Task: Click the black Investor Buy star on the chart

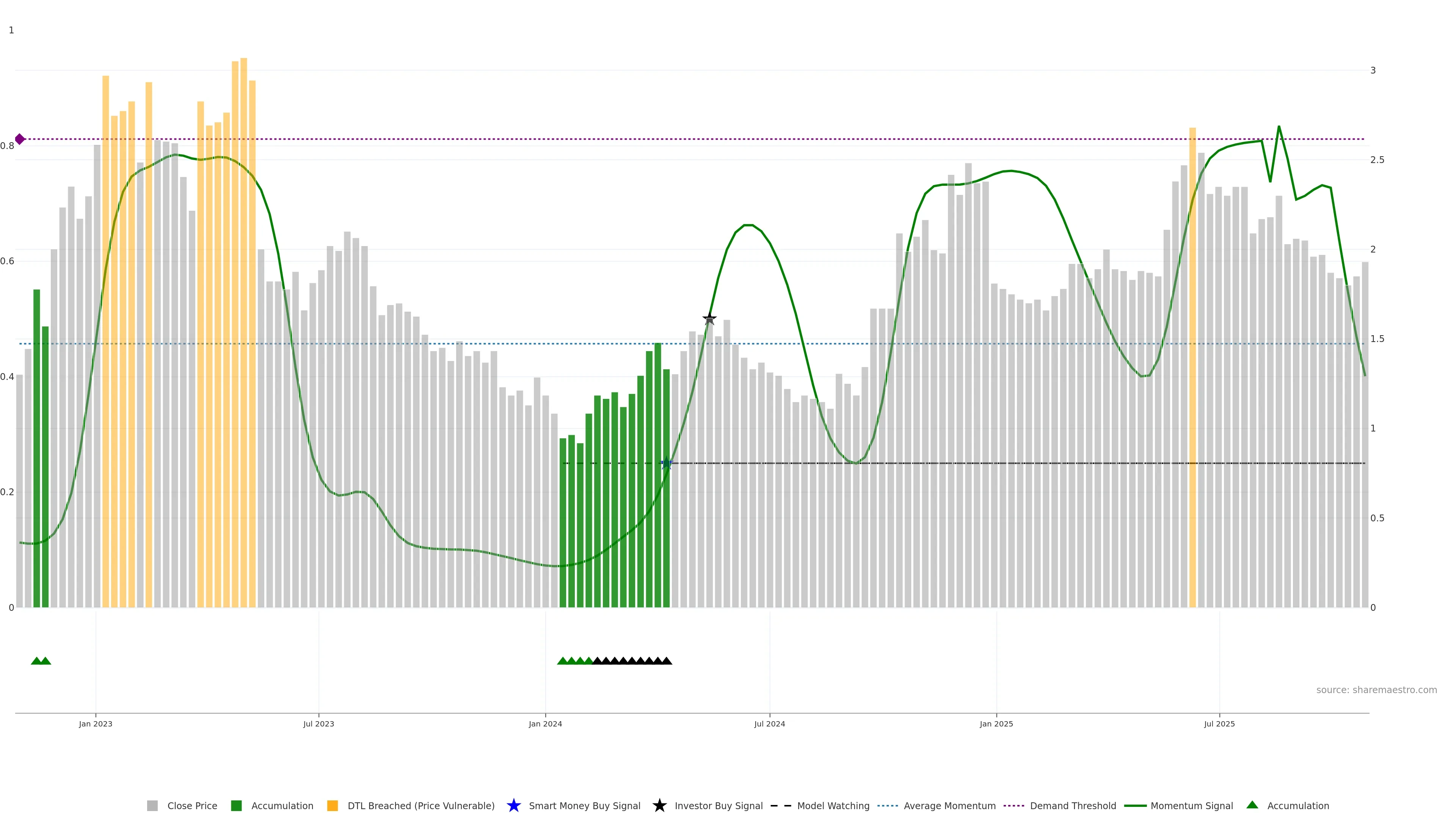Action: [x=709, y=319]
